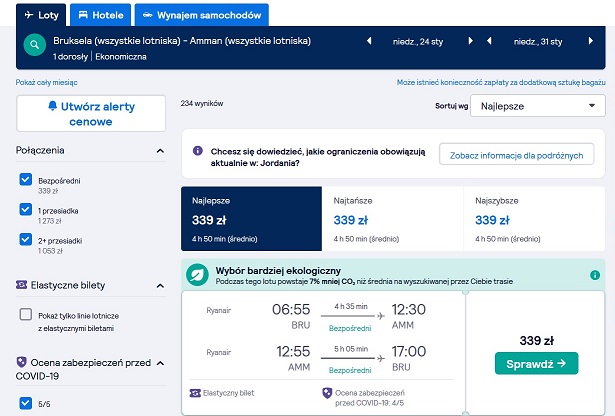Open Zobacz informacje dla podróżnych
Image resolution: width=615 pixels, height=416 pixels.
tap(516, 155)
